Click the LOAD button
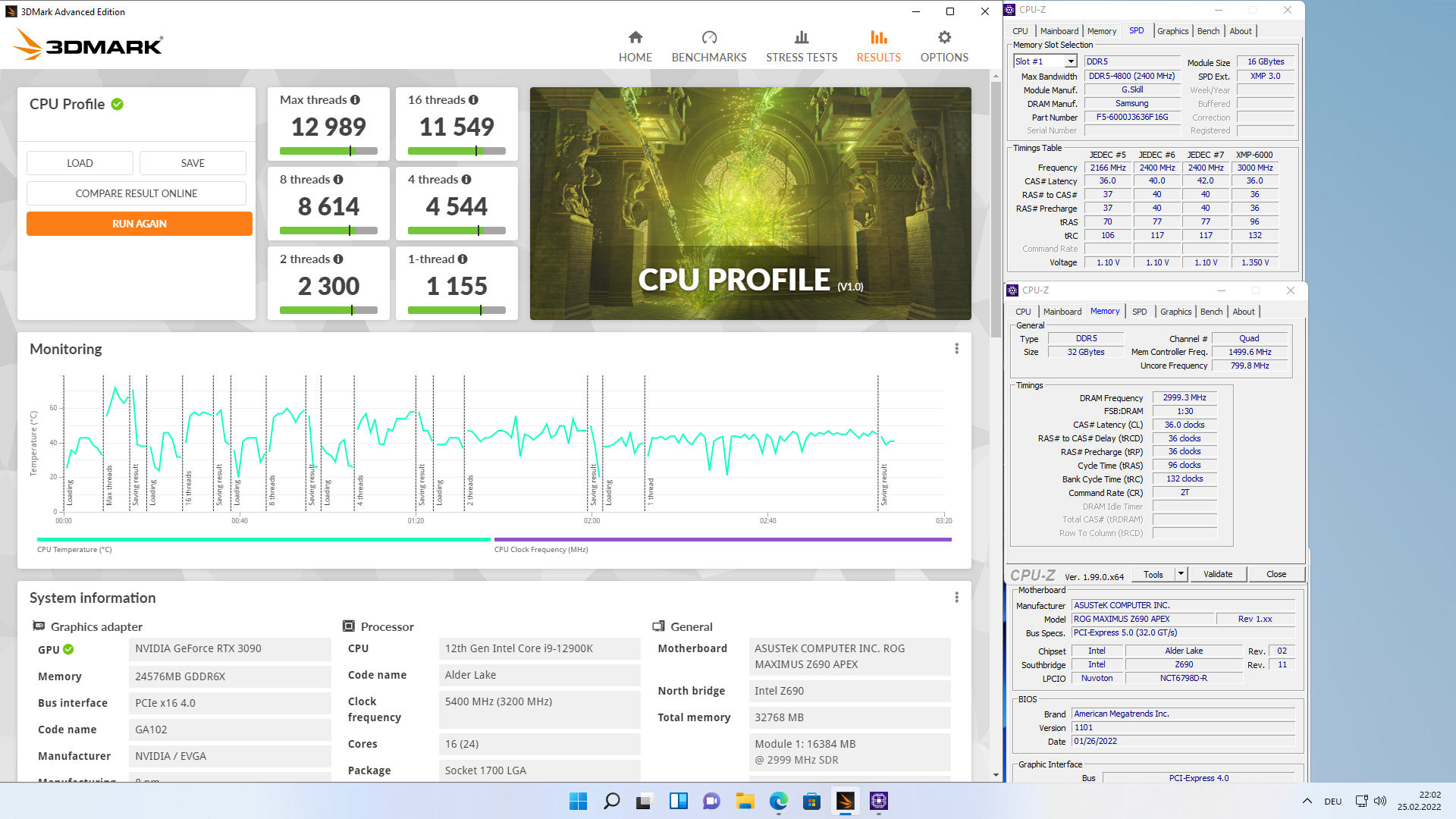The height and width of the screenshot is (819, 1456). pos(80,163)
